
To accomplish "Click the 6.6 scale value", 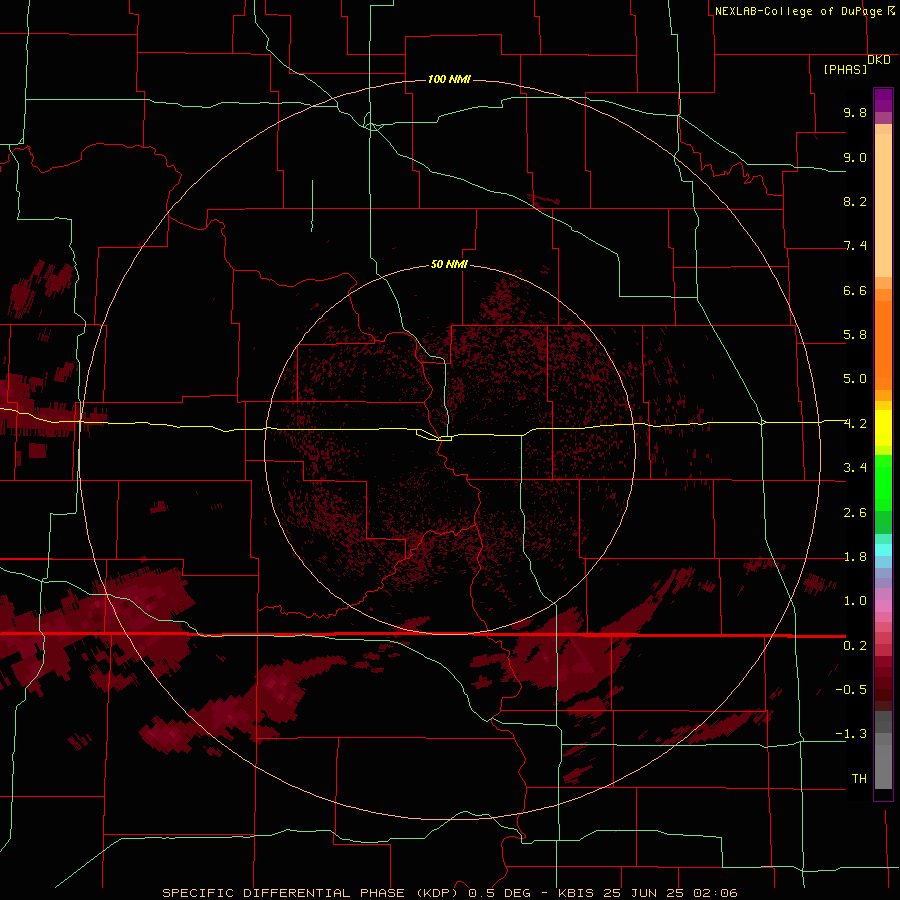I will tap(855, 290).
